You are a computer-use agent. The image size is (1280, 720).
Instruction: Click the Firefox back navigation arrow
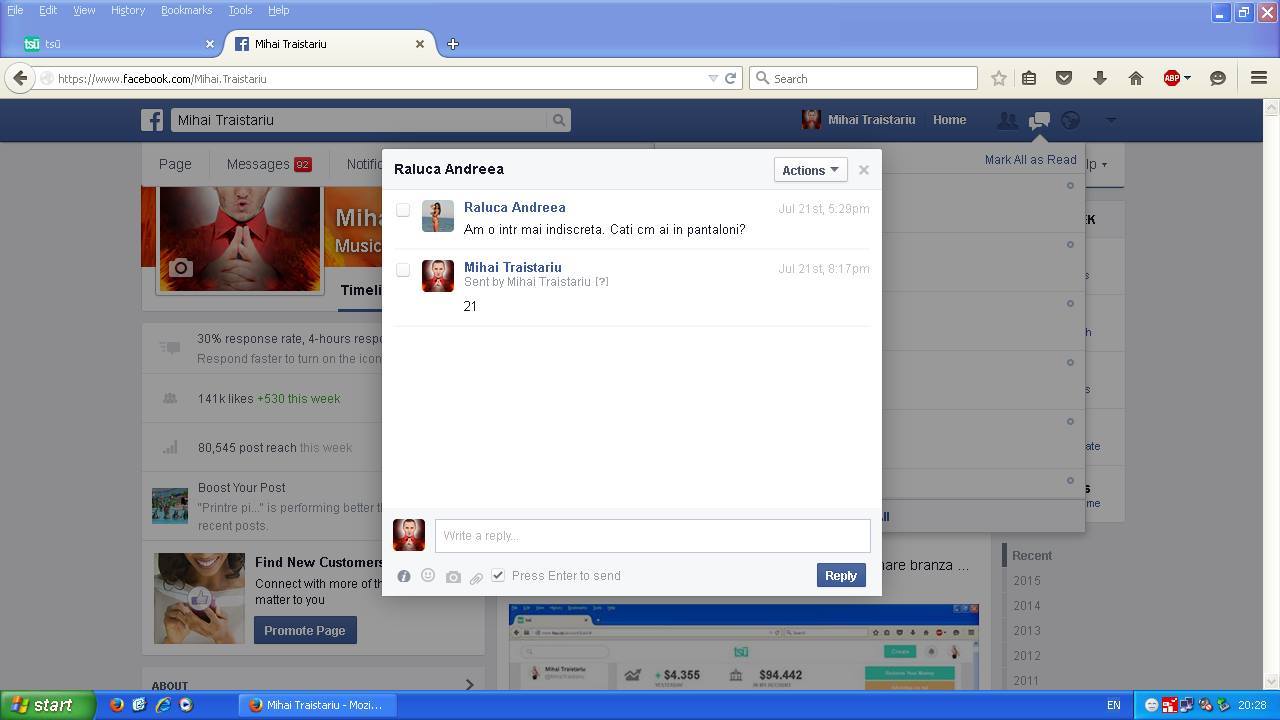click(x=20, y=78)
